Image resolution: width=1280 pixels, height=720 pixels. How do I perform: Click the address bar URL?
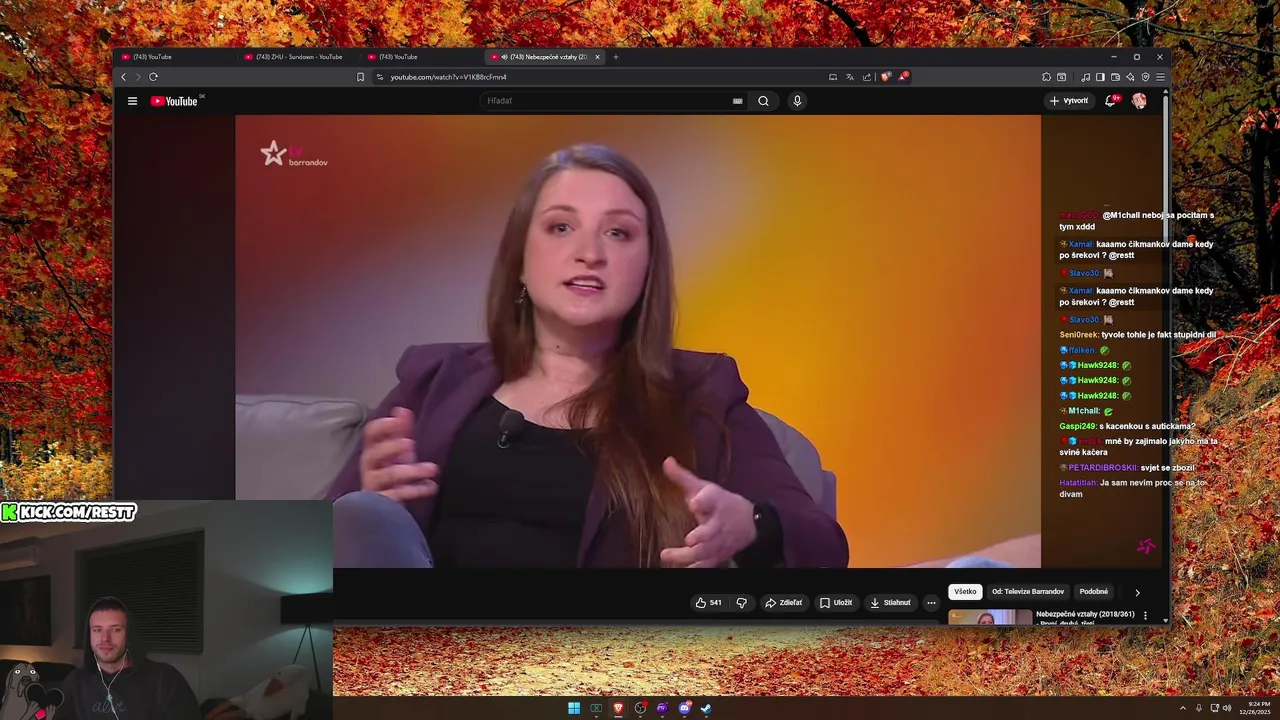(x=449, y=77)
